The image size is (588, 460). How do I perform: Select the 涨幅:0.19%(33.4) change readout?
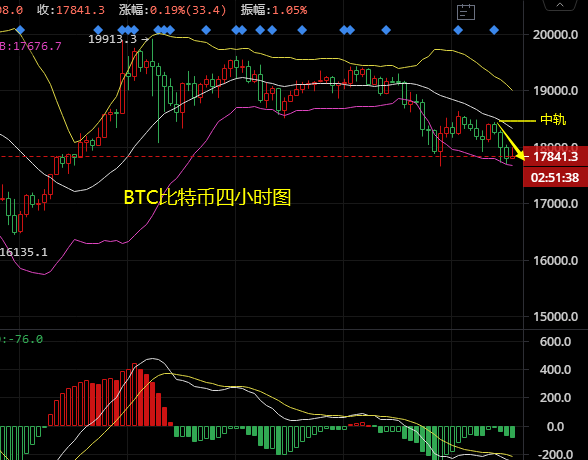tap(172, 10)
